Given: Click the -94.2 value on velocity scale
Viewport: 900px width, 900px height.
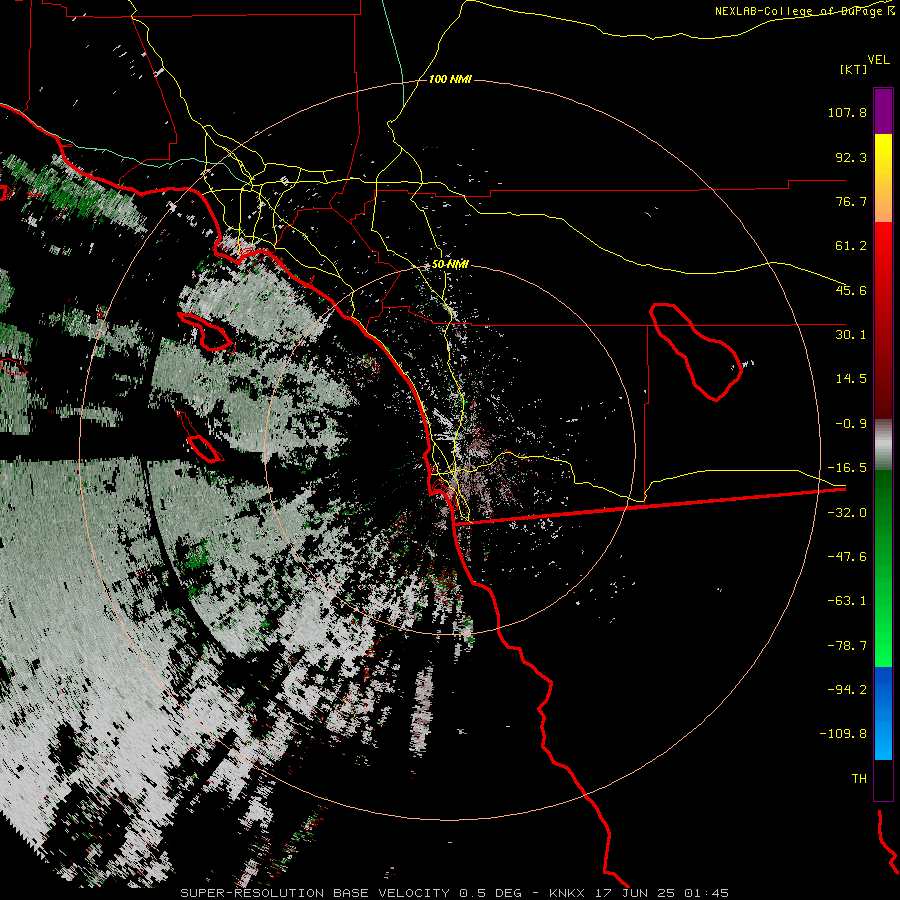Looking at the screenshot, I should (x=847, y=689).
